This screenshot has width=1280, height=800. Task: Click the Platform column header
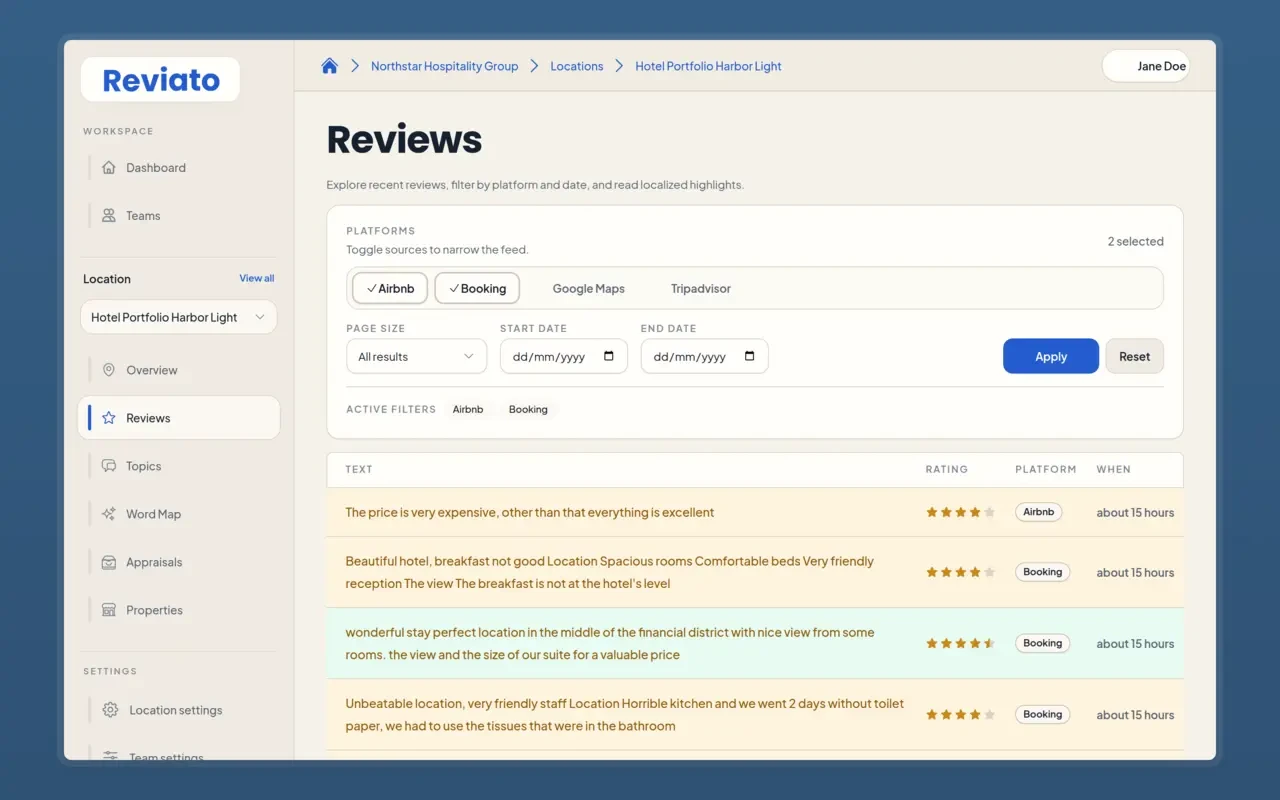[1045, 469]
